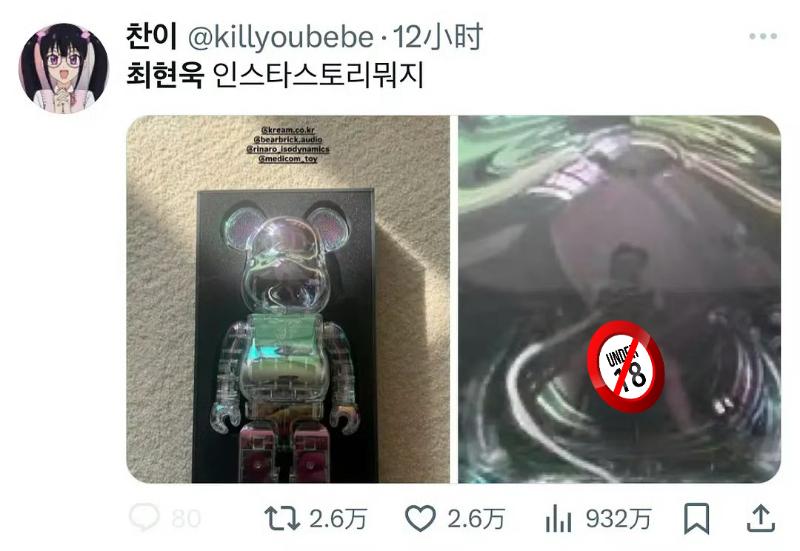Viewport: 800px width, 551px height.
Task: Click the 80 replies count
Action: [x=186, y=519]
